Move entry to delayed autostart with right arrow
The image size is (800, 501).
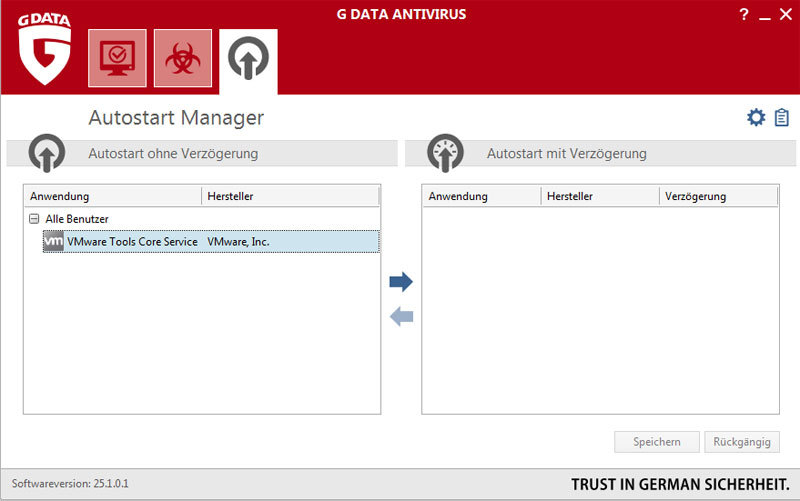click(x=401, y=282)
